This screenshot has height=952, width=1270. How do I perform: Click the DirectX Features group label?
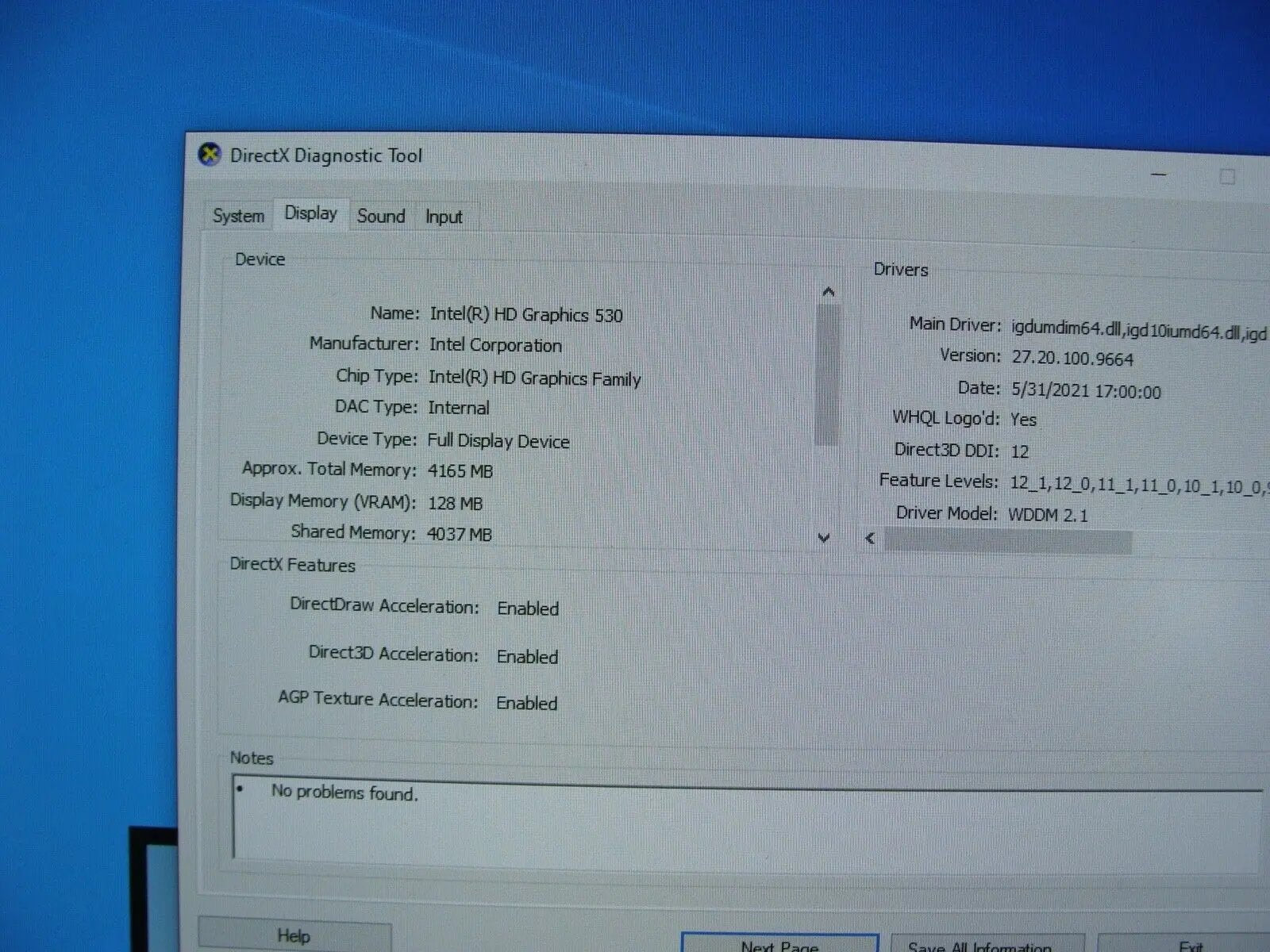[292, 565]
